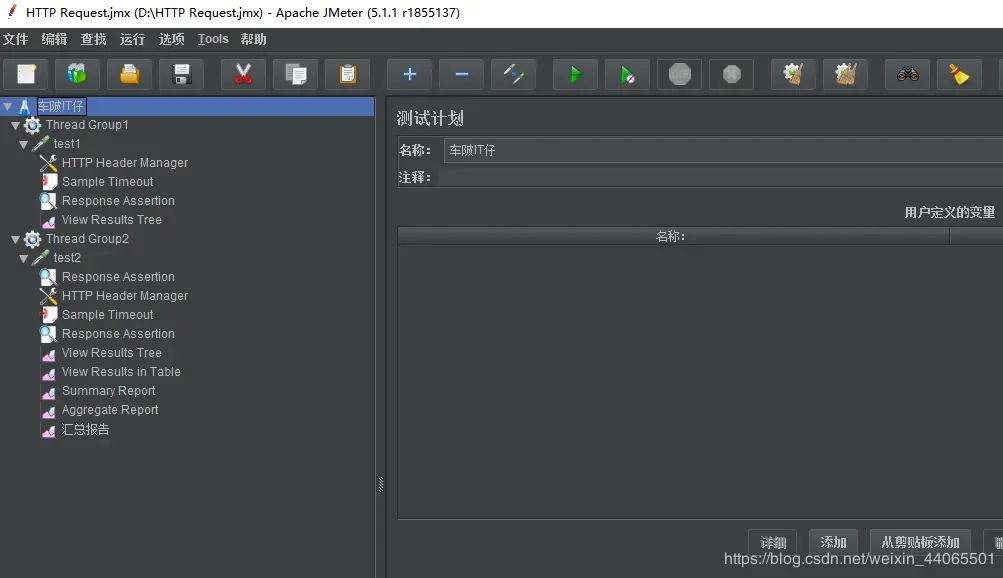The height and width of the screenshot is (578, 1003).
Task: Click the Clear results broom icon
Action: (793, 74)
